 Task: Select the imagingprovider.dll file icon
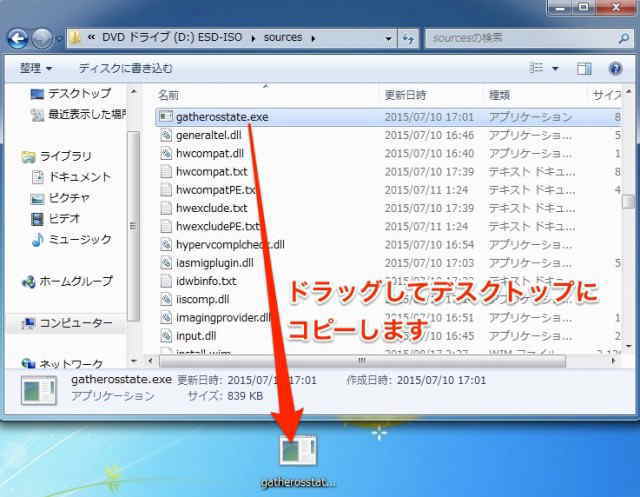(166, 317)
